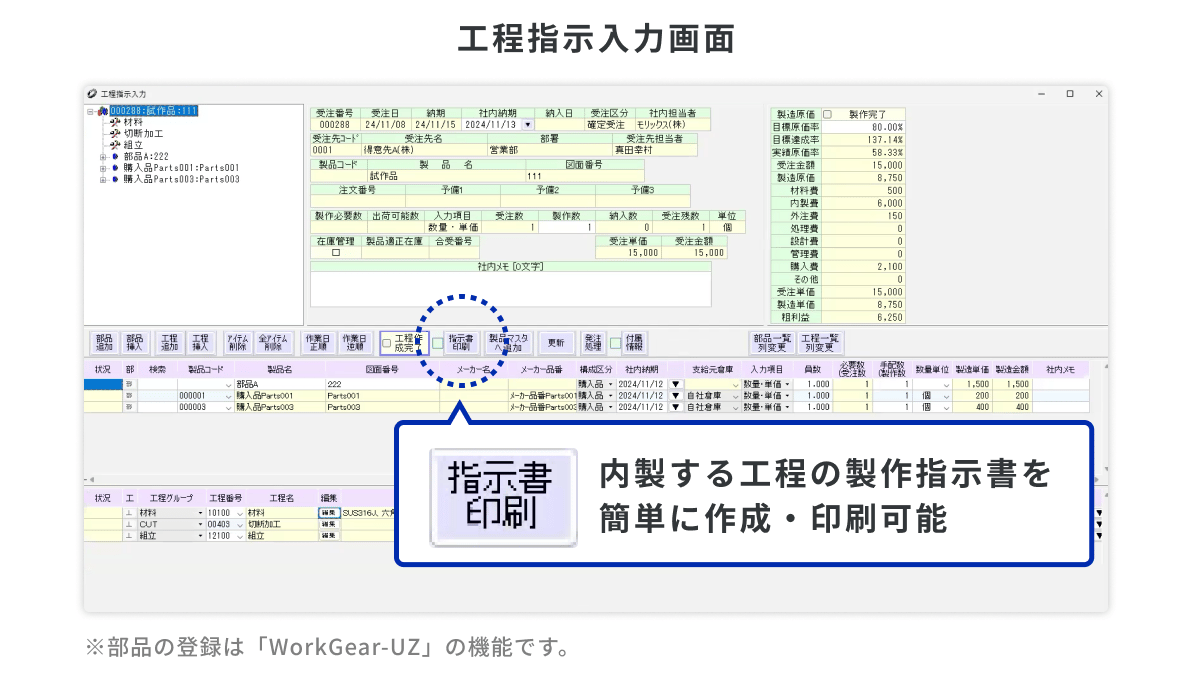Click the 更新 button
1192x683 pixels.
click(556, 343)
